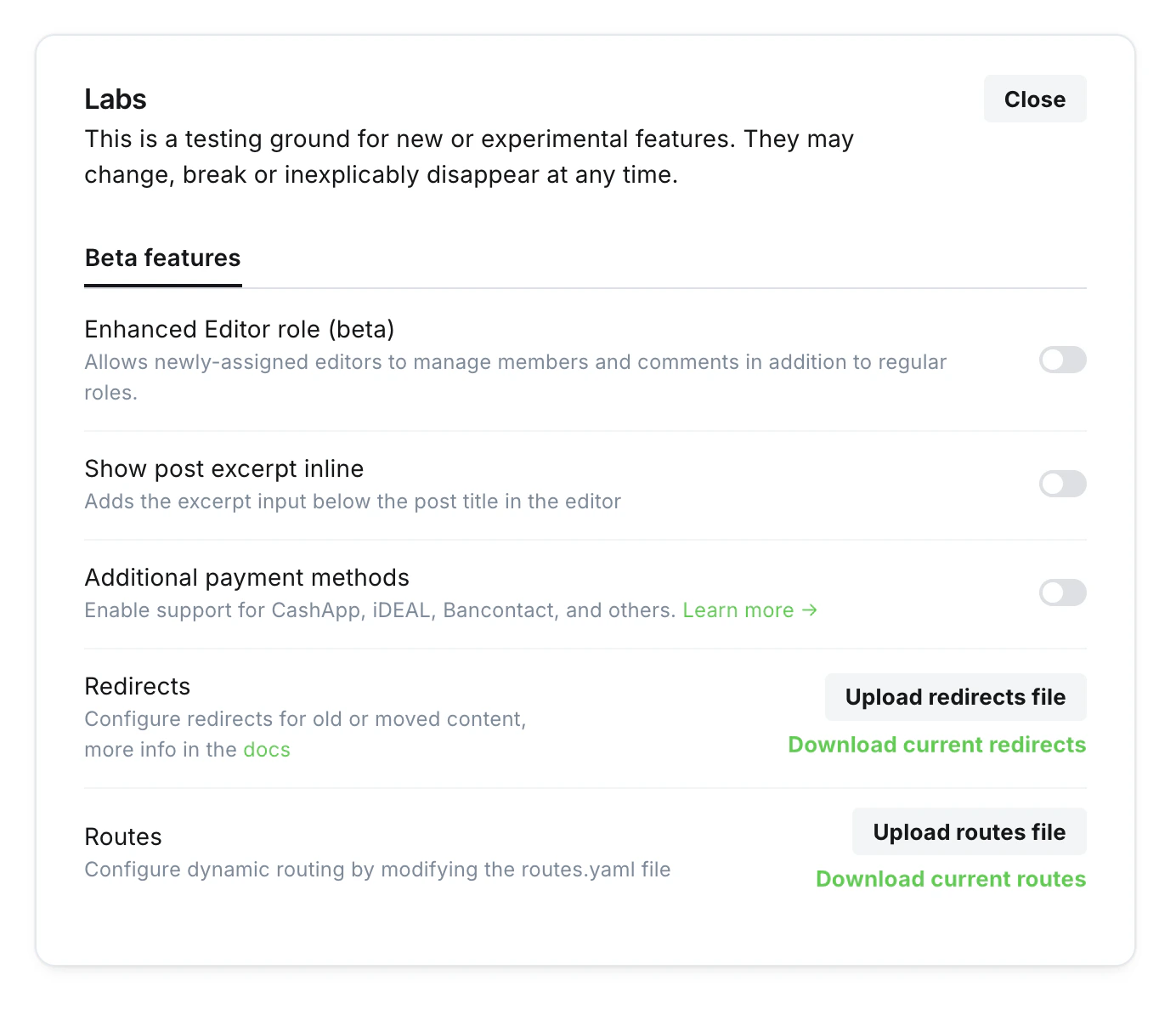Click the routes.yaml description text

(377, 870)
